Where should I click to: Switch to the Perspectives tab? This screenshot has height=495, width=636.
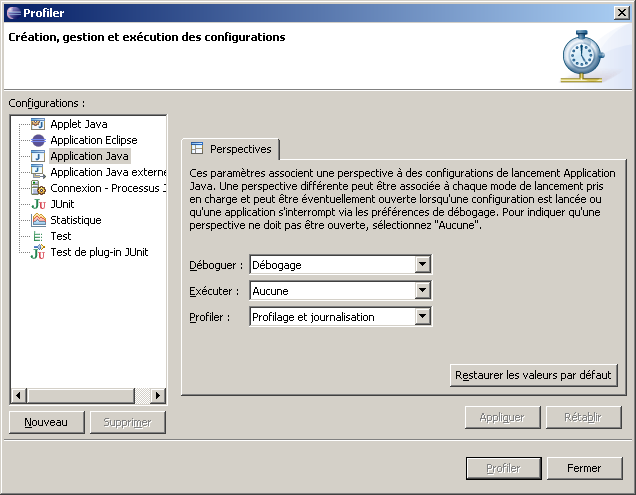[230, 149]
